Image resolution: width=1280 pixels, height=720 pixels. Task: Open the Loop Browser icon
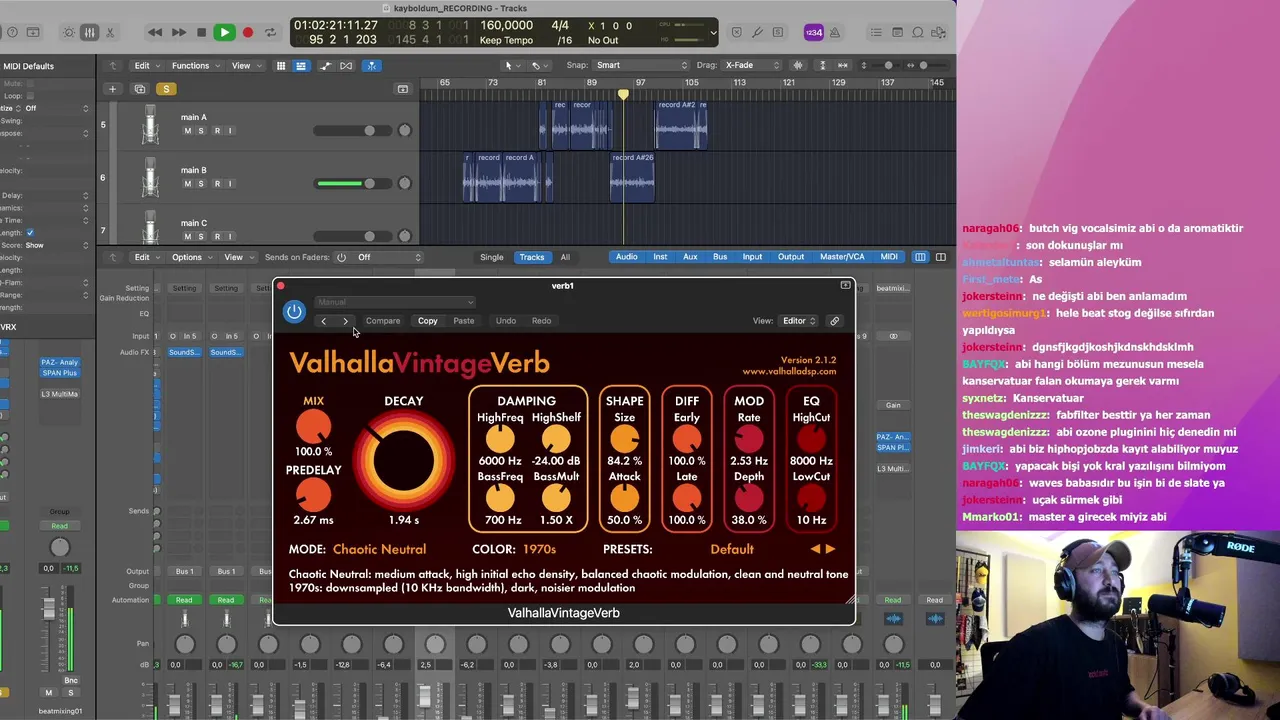pyautogui.click(x=918, y=32)
